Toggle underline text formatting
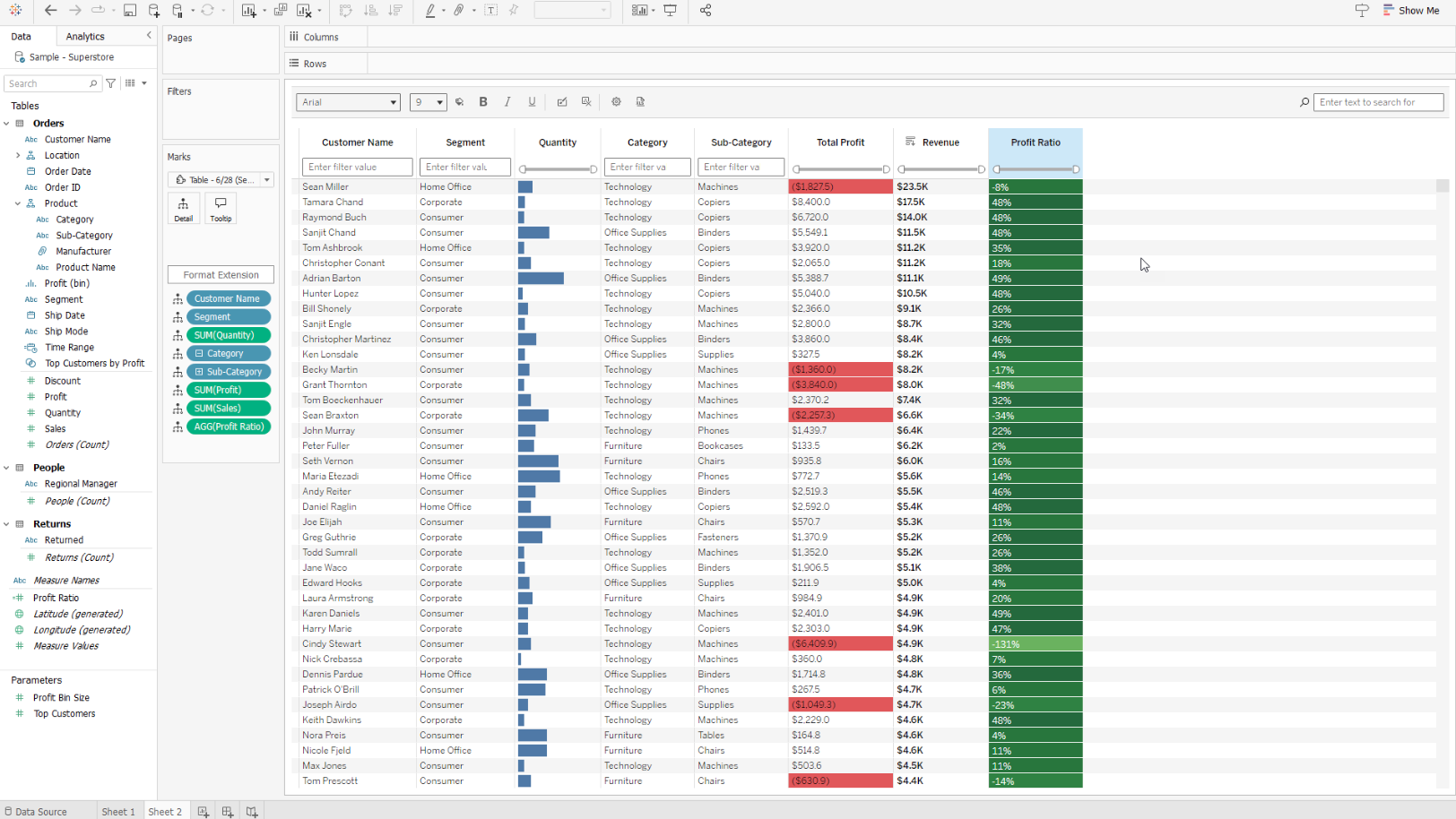The width and height of the screenshot is (1456, 819). pyautogui.click(x=532, y=102)
